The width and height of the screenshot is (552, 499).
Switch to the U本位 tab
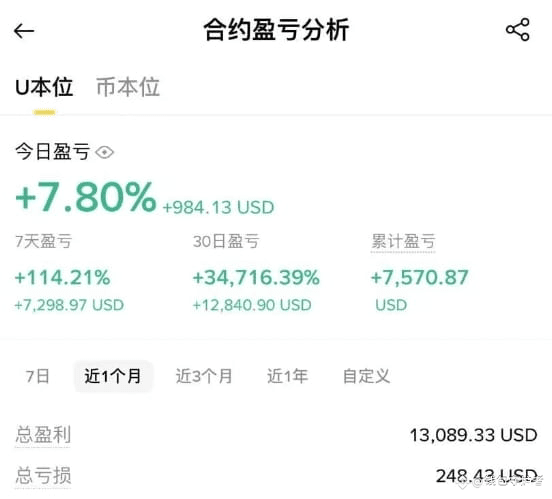tap(44, 87)
